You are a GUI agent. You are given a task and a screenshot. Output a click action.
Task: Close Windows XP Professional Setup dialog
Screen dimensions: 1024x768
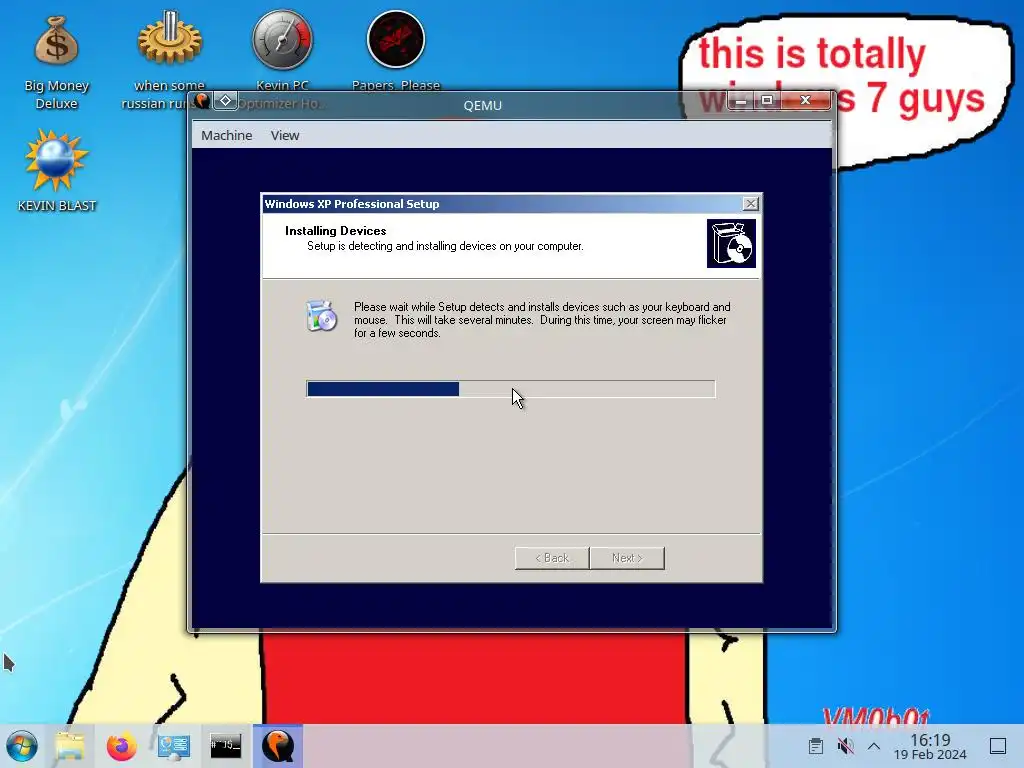click(751, 204)
